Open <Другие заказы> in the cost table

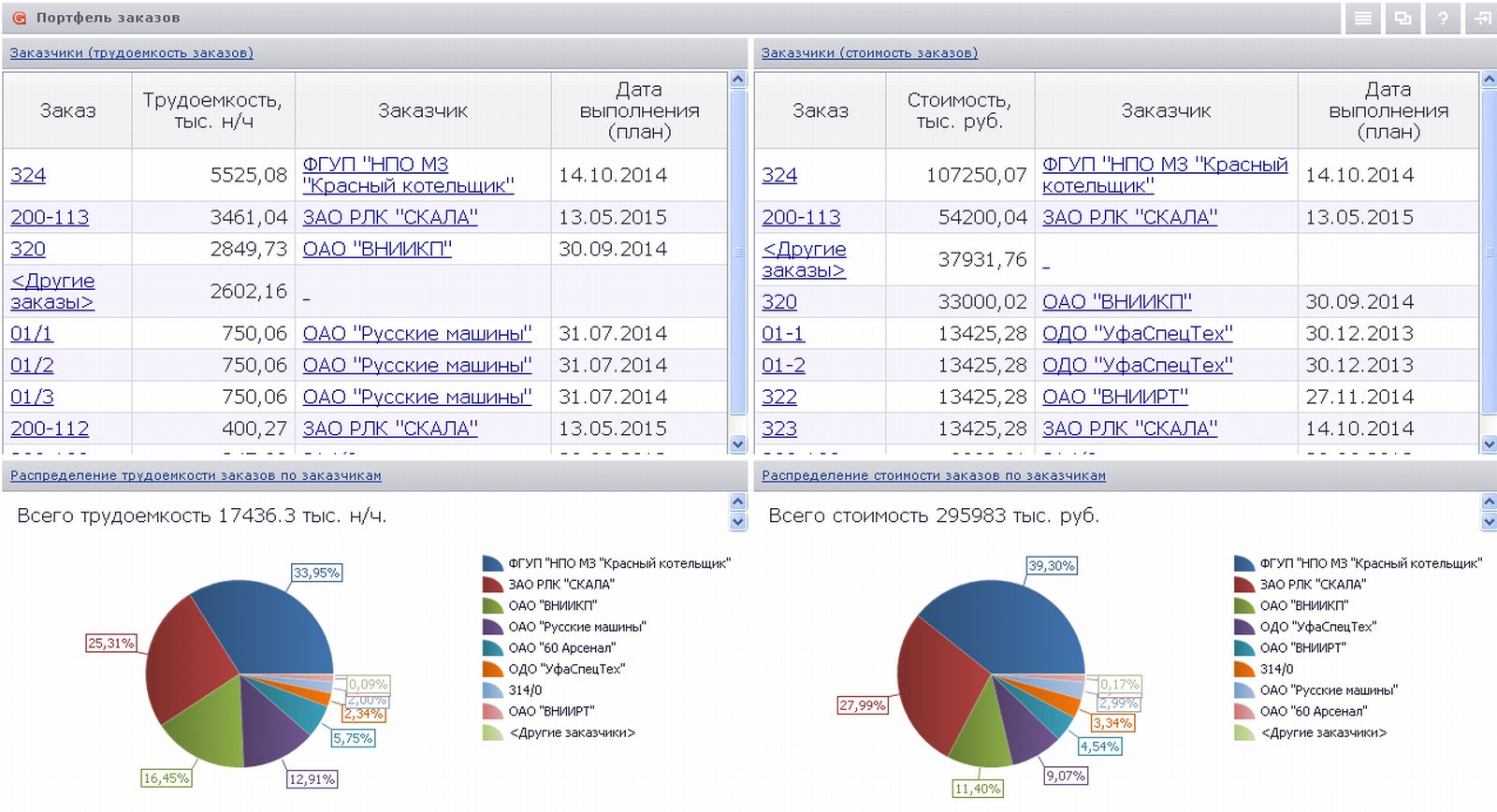pos(804,259)
